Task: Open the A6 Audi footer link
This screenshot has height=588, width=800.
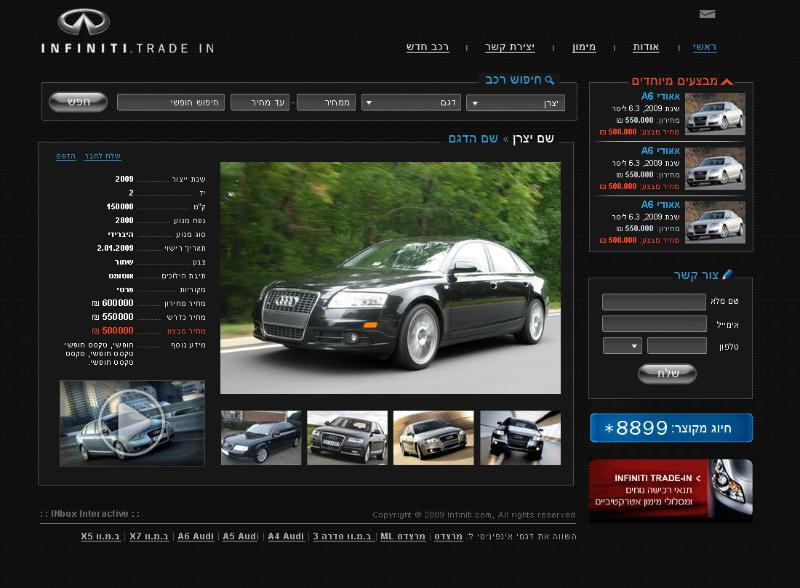Action: coord(195,536)
